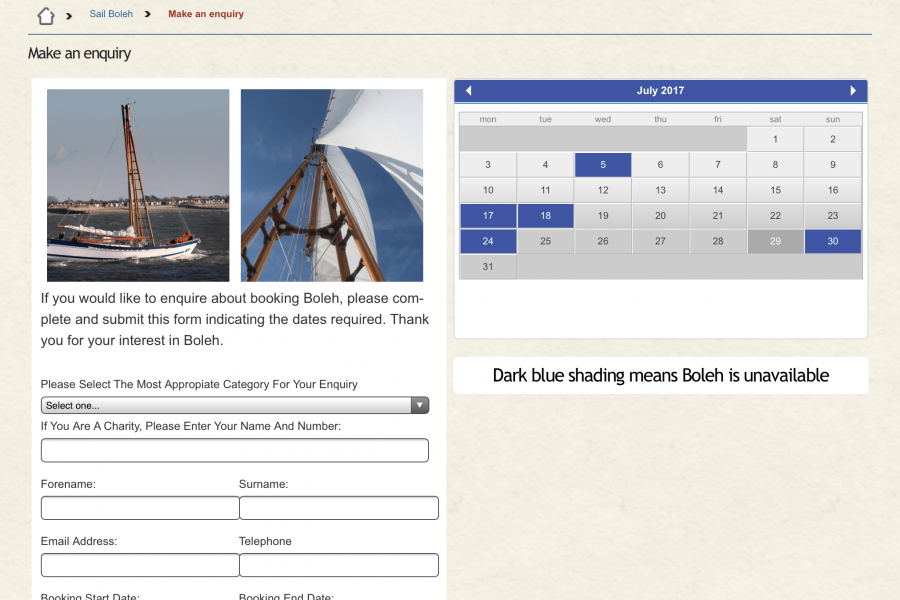Focus the Forename input field
The height and width of the screenshot is (600, 900).
click(x=139, y=508)
